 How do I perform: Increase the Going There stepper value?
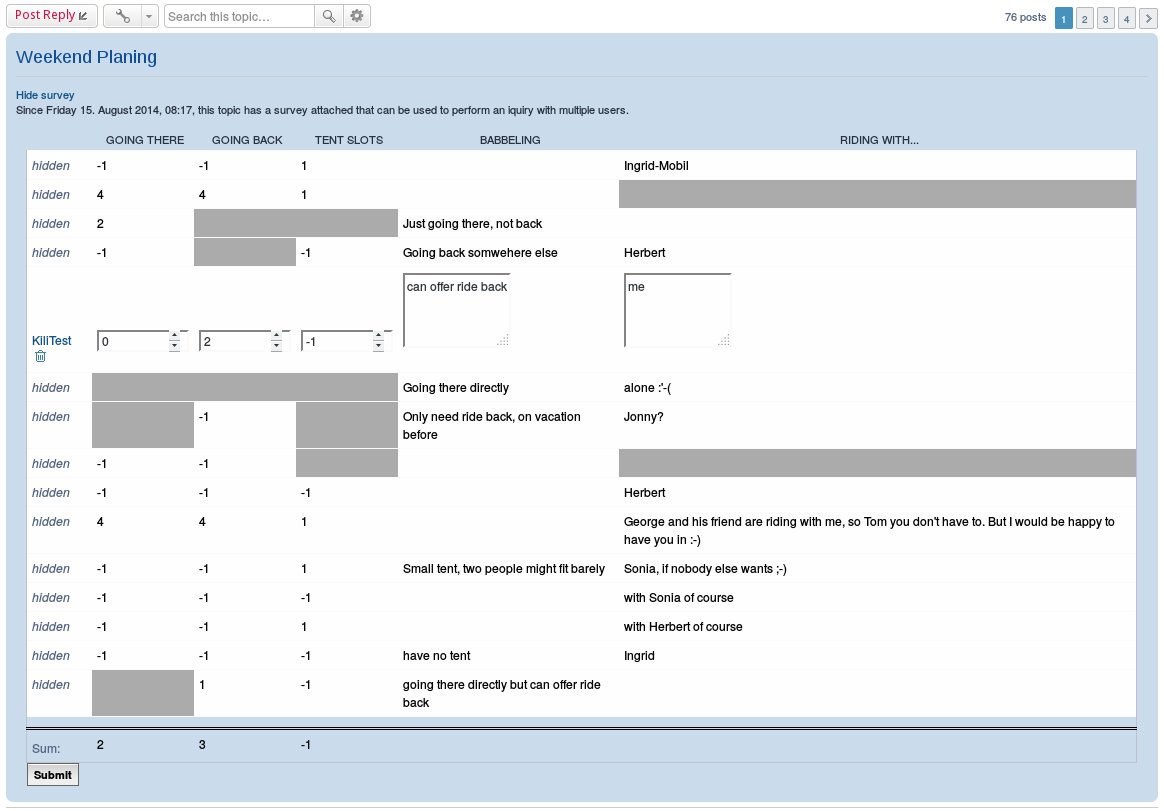tap(174, 336)
